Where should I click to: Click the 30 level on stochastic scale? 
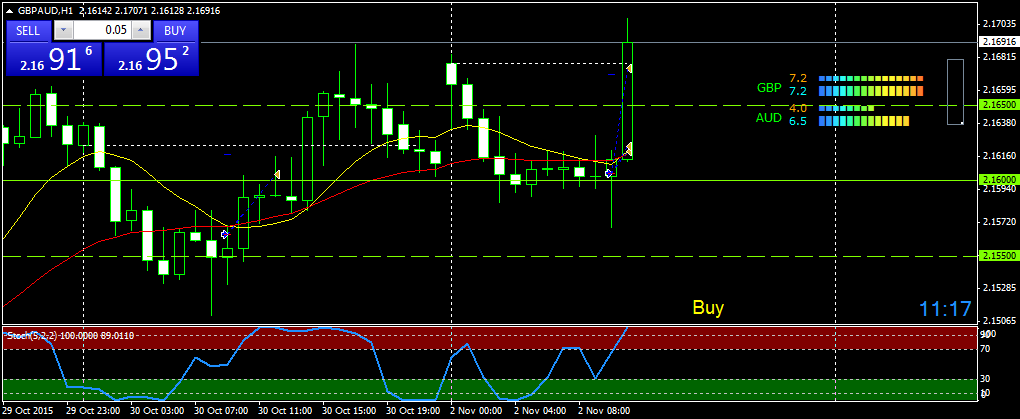click(x=986, y=379)
